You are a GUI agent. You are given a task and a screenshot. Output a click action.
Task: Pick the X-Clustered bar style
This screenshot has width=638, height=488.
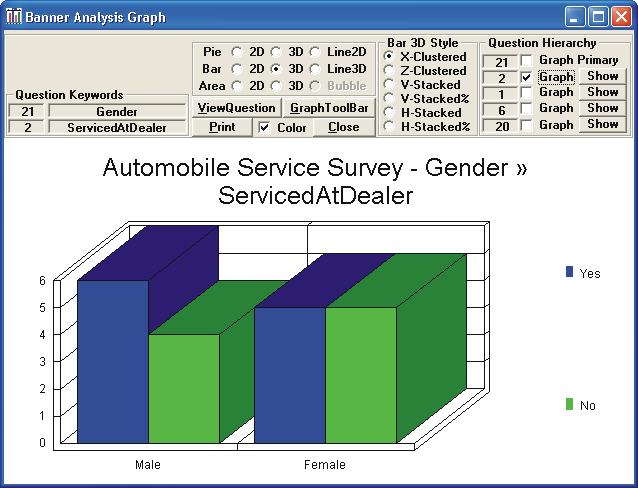pyautogui.click(x=389, y=56)
